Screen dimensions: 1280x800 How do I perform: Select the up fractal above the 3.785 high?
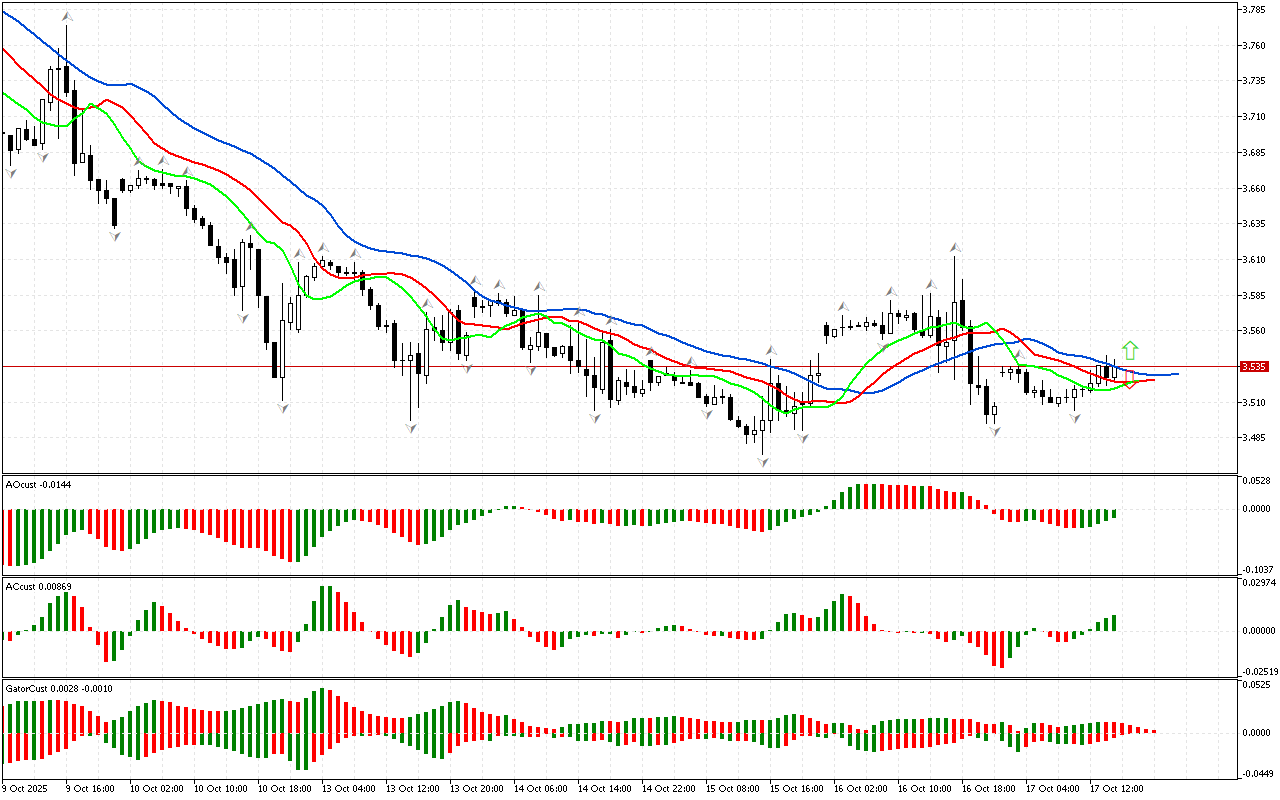[67, 17]
